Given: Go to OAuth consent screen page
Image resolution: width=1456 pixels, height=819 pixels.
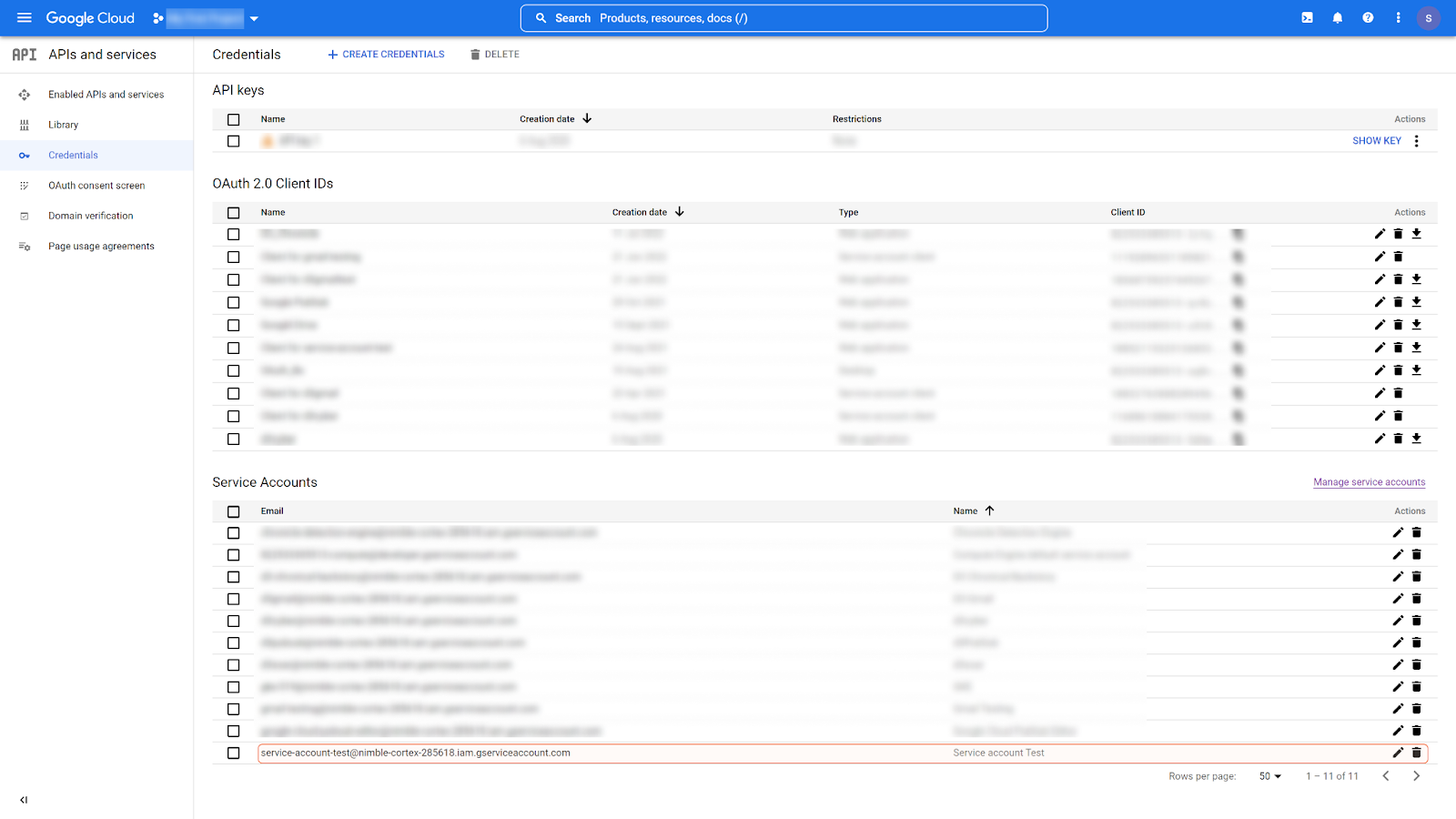Looking at the screenshot, I should [96, 186].
